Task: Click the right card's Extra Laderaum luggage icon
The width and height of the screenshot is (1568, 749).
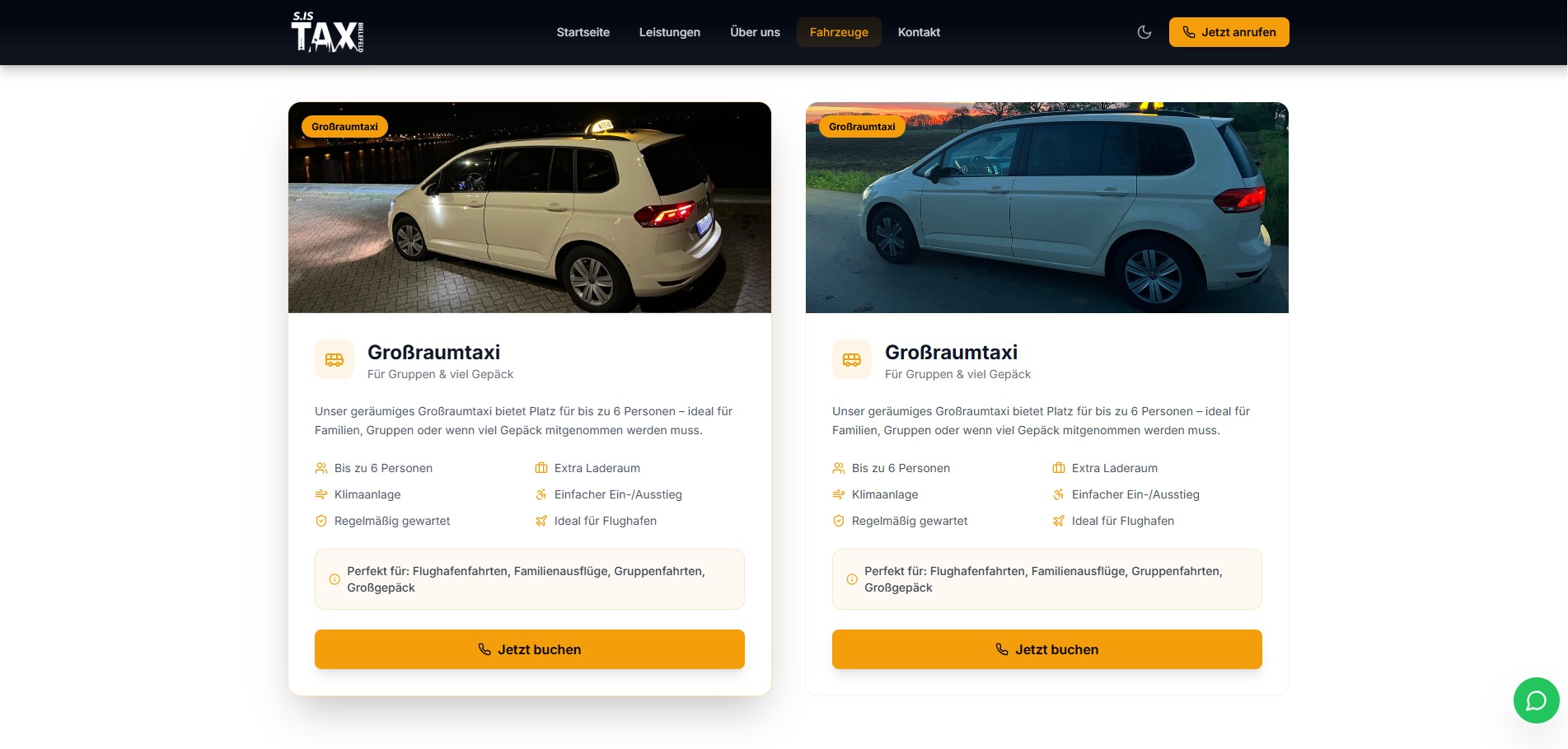Action: (1059, 468)
